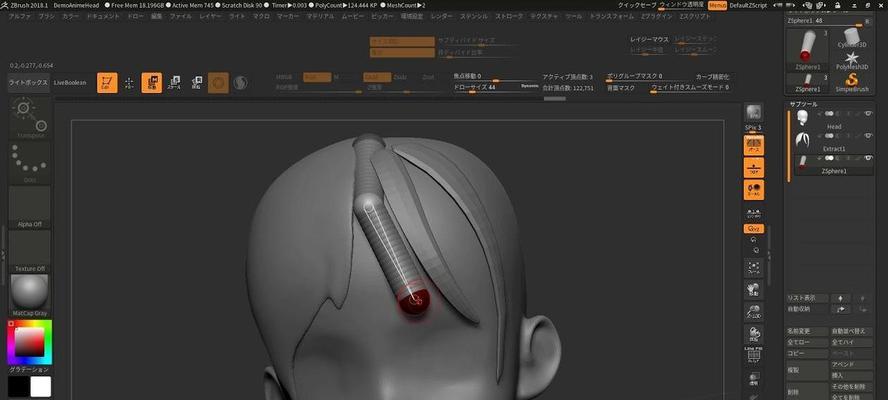
Task: Open the Dots stroke selector
Action: (29, 162)
